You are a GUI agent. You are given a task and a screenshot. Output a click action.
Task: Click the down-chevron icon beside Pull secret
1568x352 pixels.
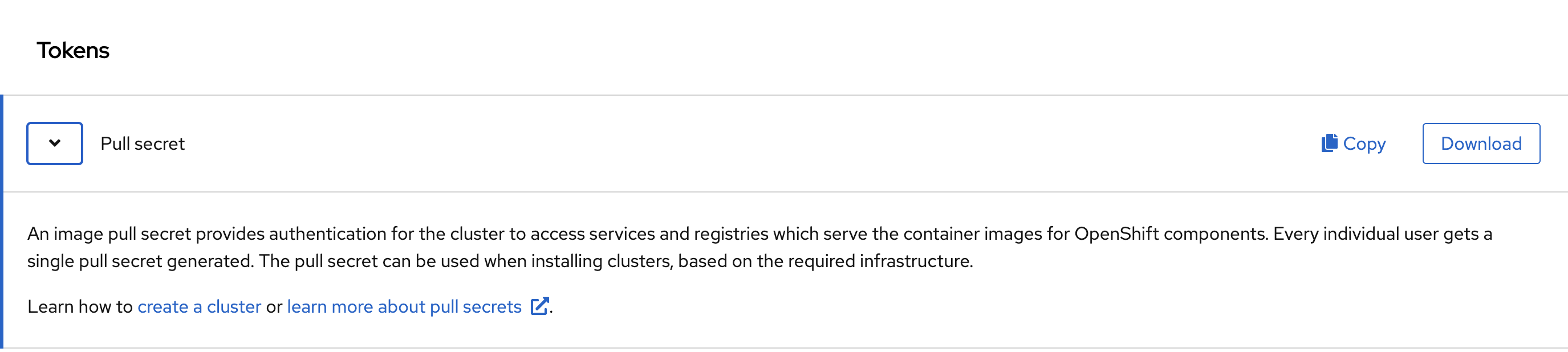pyautogui.click(x=55, y=144)
